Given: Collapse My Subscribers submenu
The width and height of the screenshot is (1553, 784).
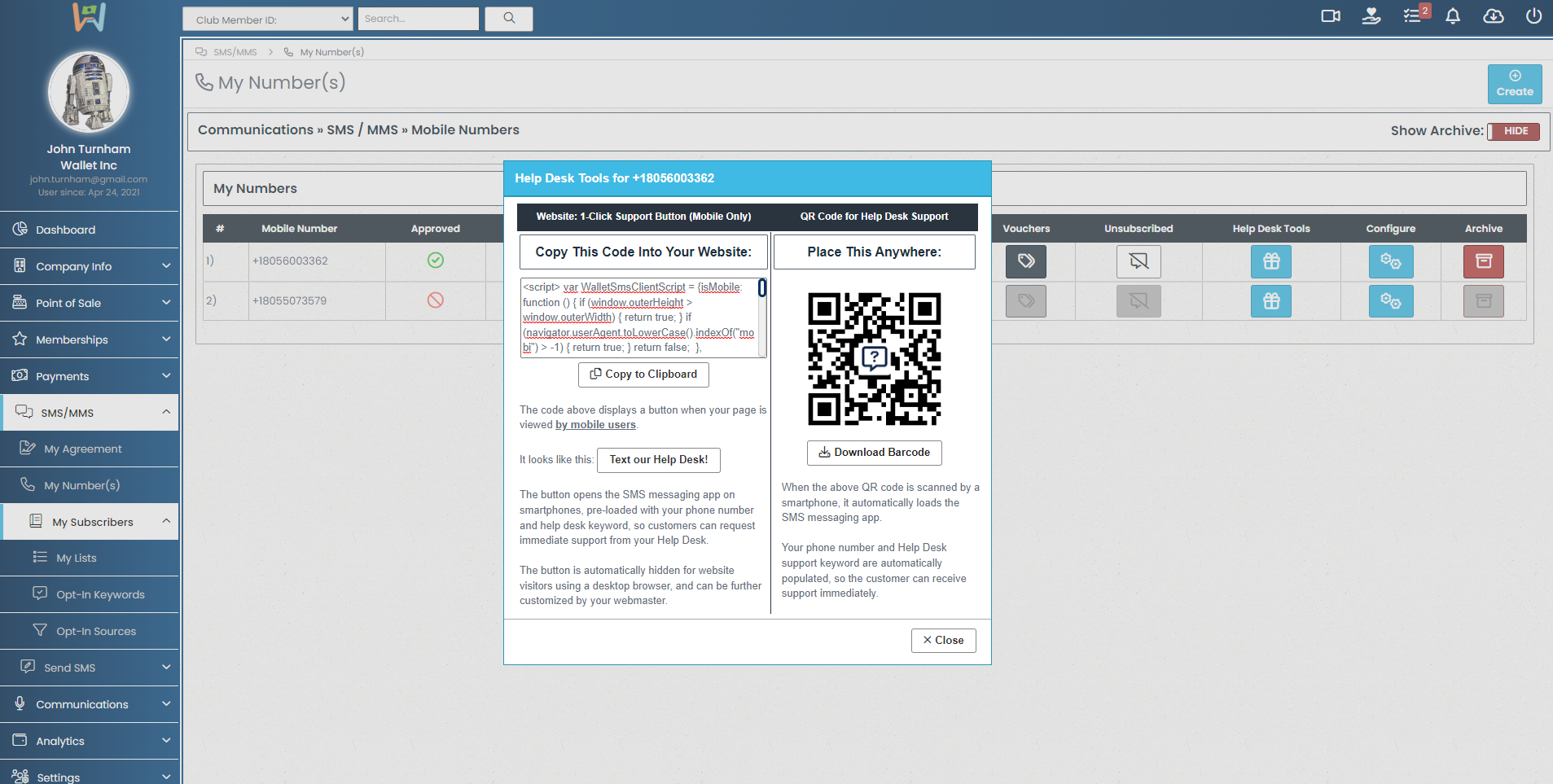Looking at the screenshot, I should pos(89,522).
